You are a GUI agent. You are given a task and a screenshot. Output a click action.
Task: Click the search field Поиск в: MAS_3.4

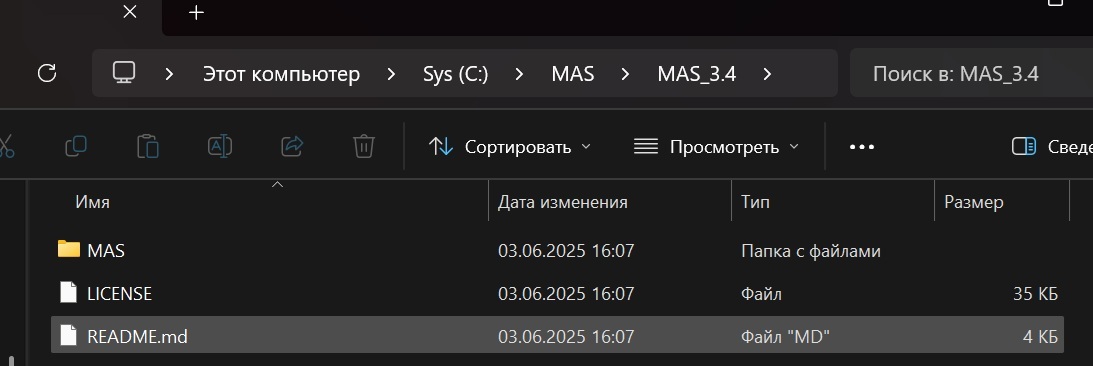[x=971, y=73]
